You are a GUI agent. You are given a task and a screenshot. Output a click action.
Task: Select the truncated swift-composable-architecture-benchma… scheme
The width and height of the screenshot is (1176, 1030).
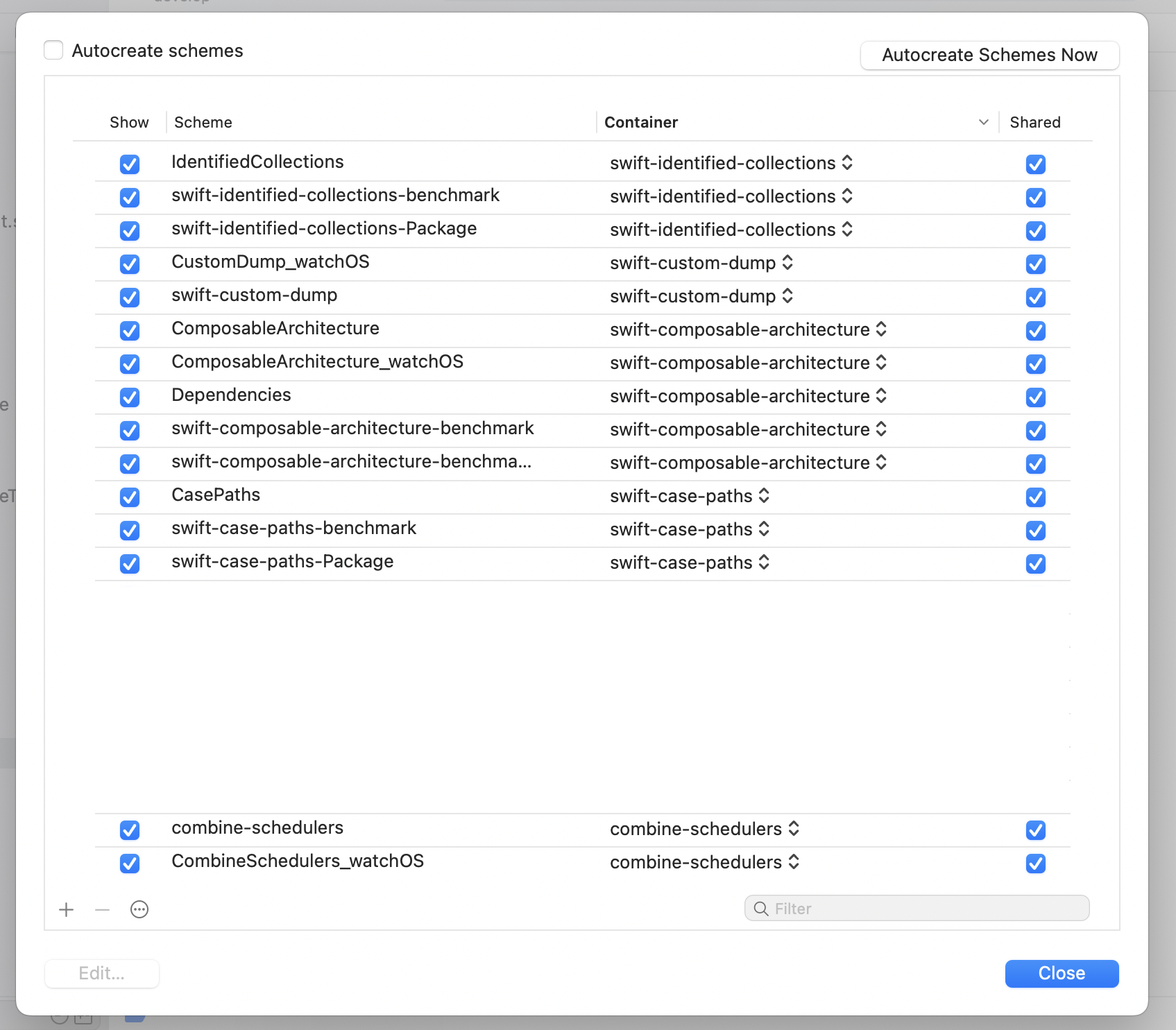(x=352, y=461)
